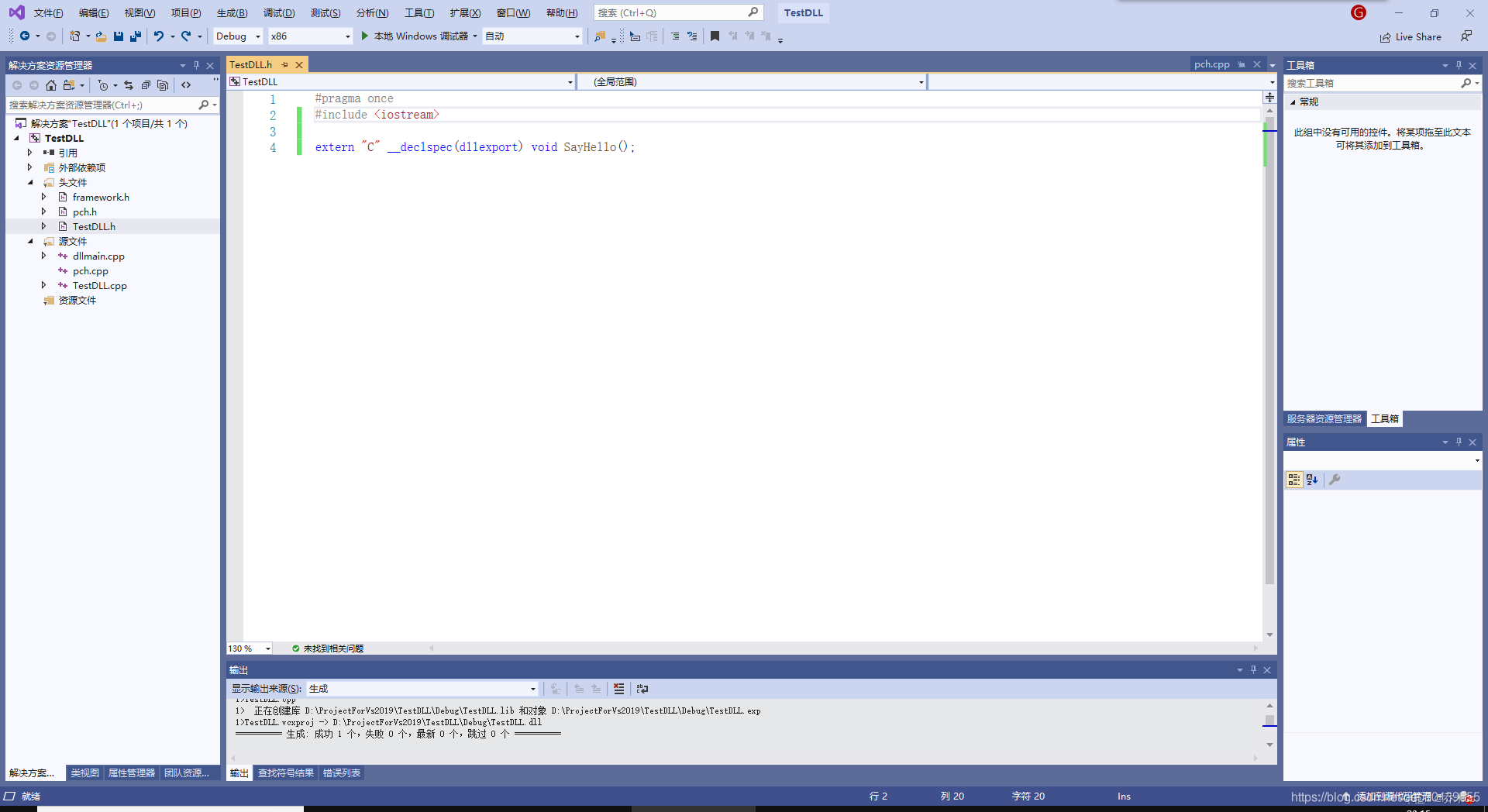Expand the 外部依赖项 tree node
The image size is (1488, 812).
(30, 167)
